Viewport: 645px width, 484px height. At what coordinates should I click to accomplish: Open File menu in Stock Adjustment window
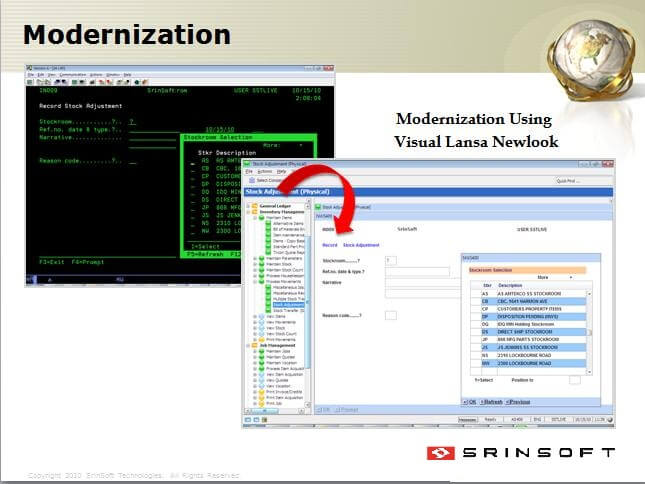[249, 171]
